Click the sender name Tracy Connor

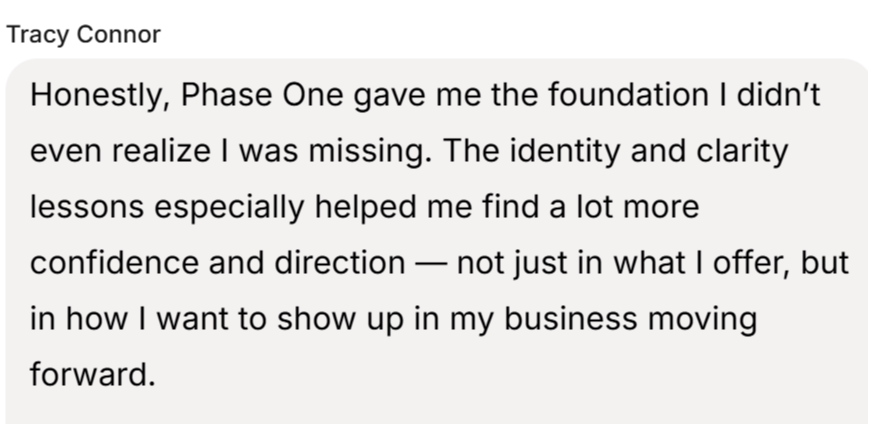point(83,35)
